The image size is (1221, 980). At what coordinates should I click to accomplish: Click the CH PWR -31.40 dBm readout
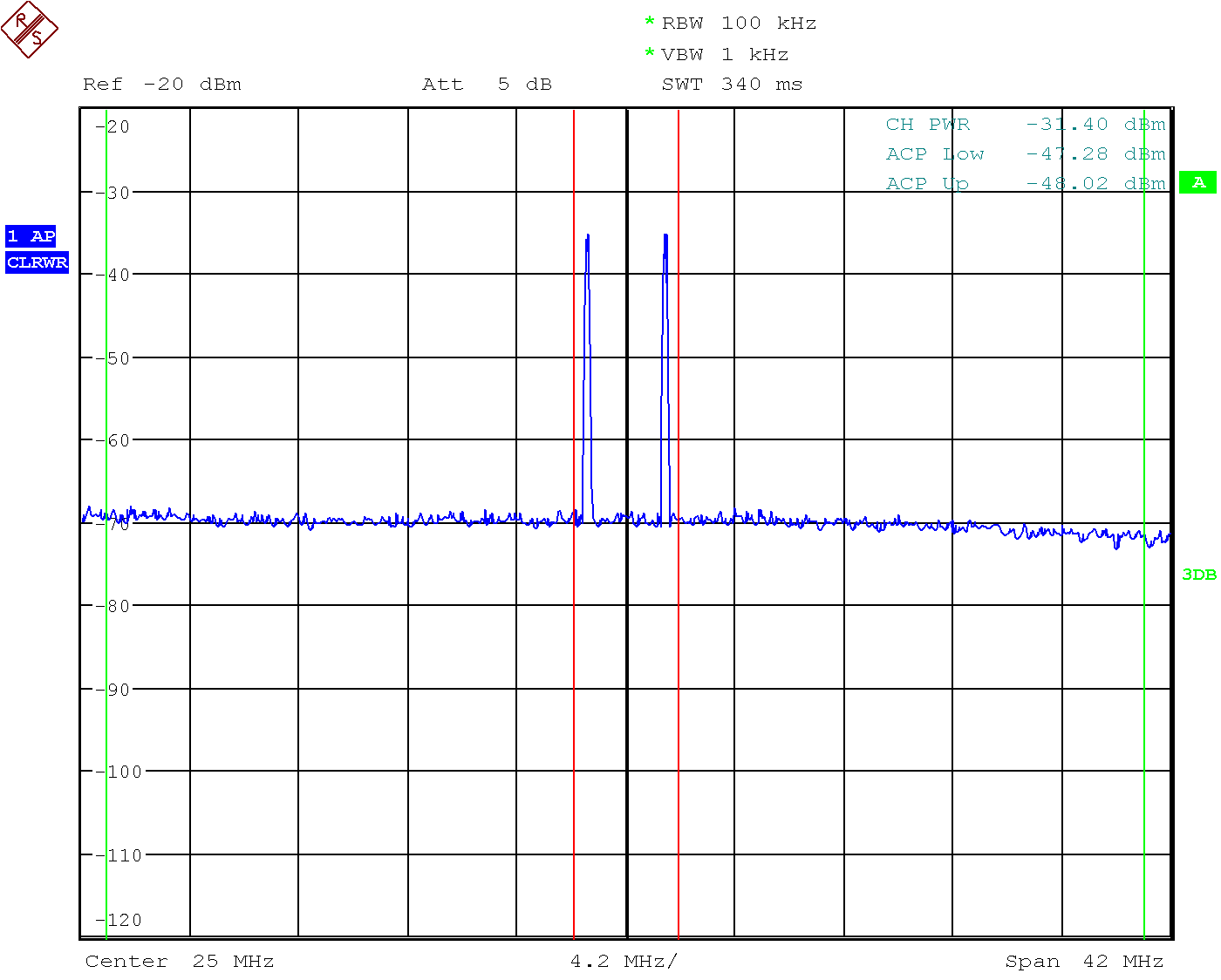coord(1026,125)
